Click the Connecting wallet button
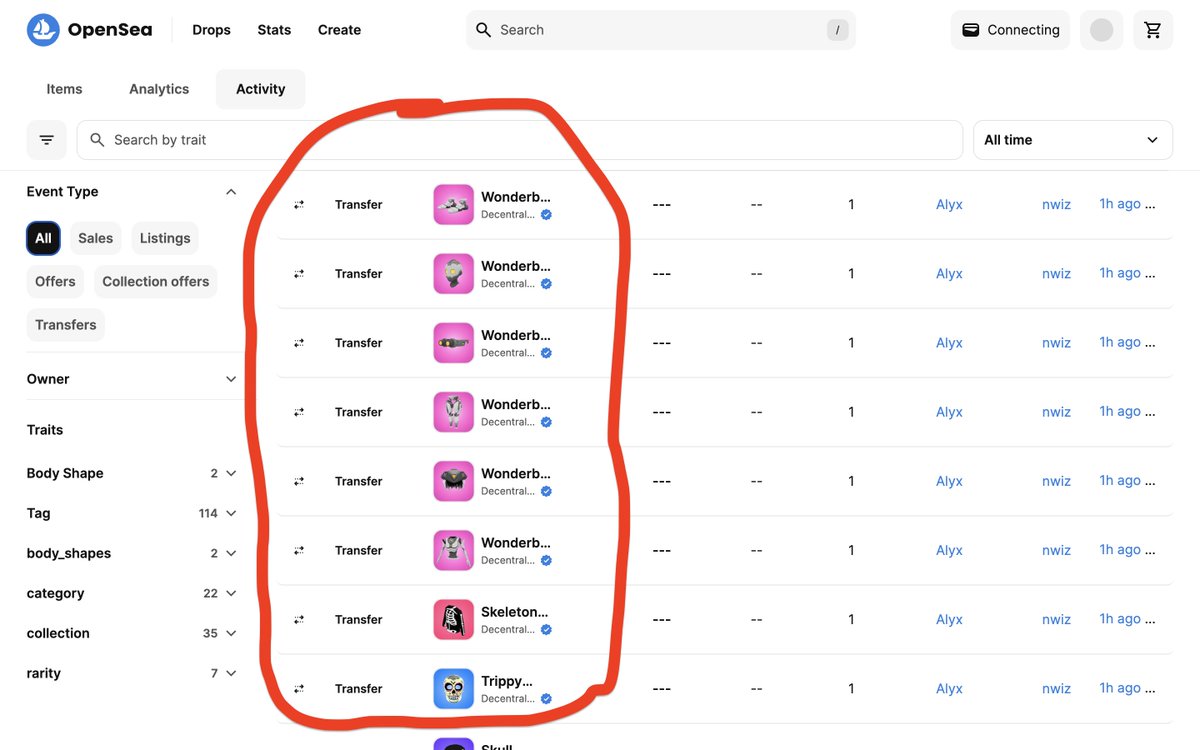Screen dimensions: 1200x750 click(x=1010, y=30)
